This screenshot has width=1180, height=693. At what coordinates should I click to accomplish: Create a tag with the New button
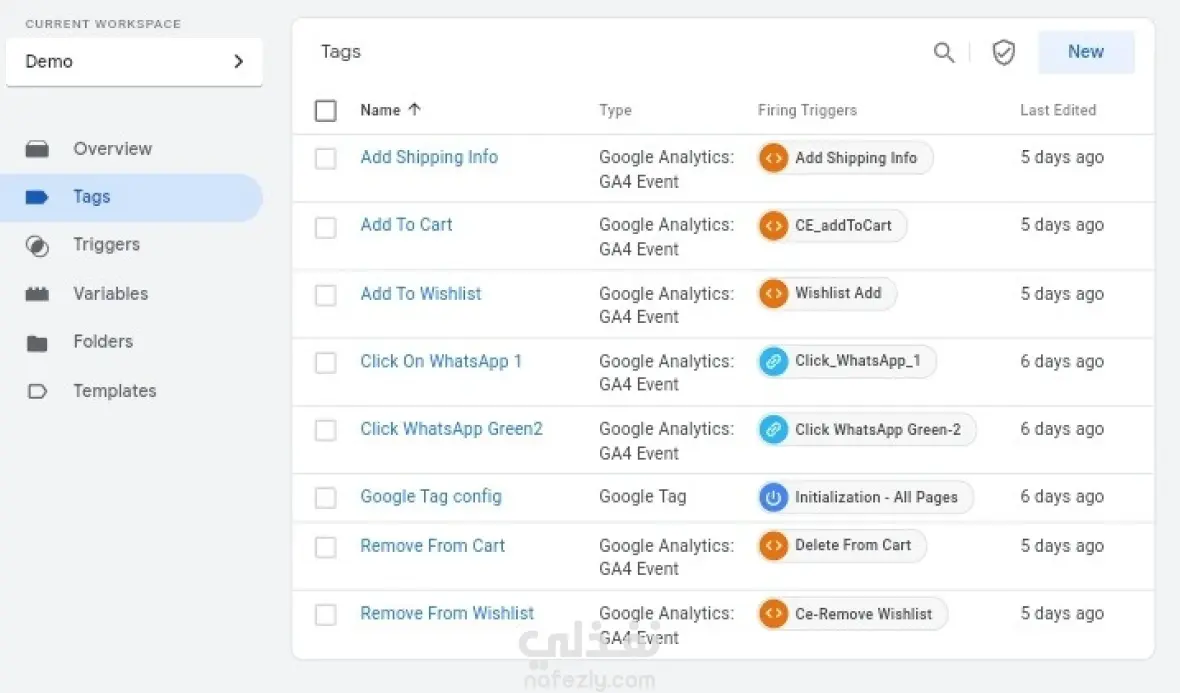pyautogui.click(x=1086, y=52)
